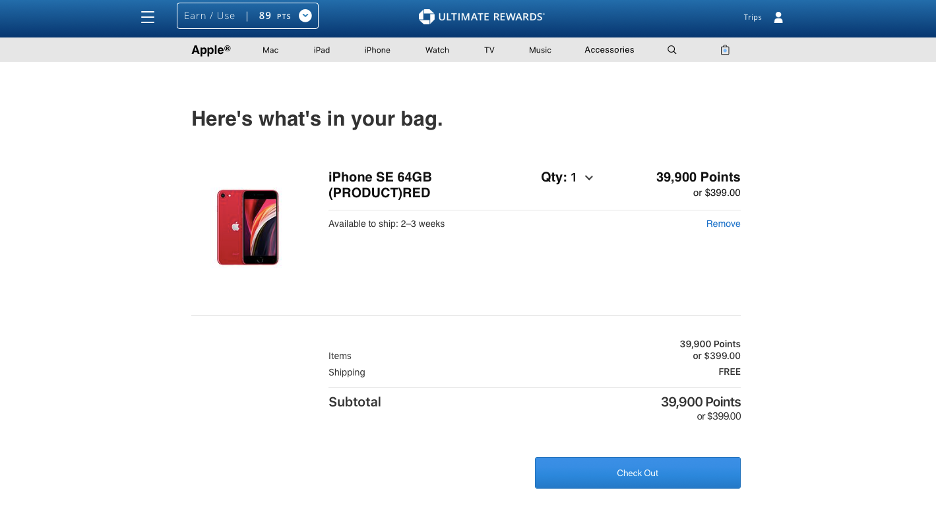
Task: Open the iPhone SE 64GB product title
Action: 380,185
